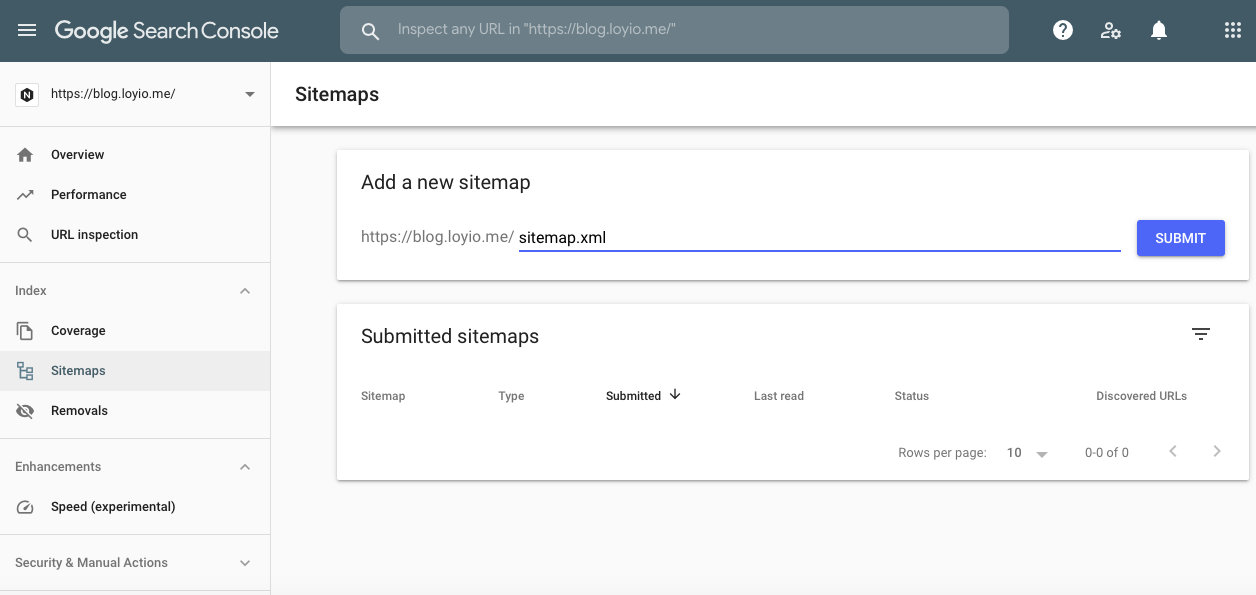Select Sitemaps in the sidebar
The width and height of the screenshot is (1256, 595).
click(x=135, y=371)
